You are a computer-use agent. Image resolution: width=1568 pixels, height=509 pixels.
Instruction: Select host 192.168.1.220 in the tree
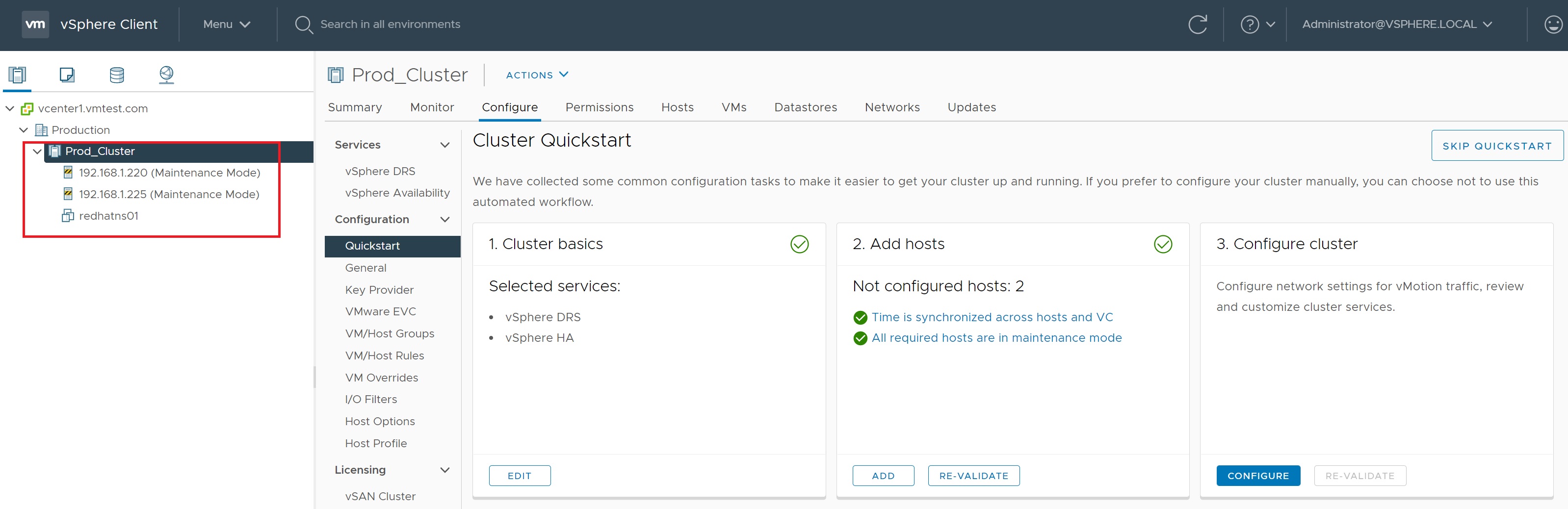point(169,173)
